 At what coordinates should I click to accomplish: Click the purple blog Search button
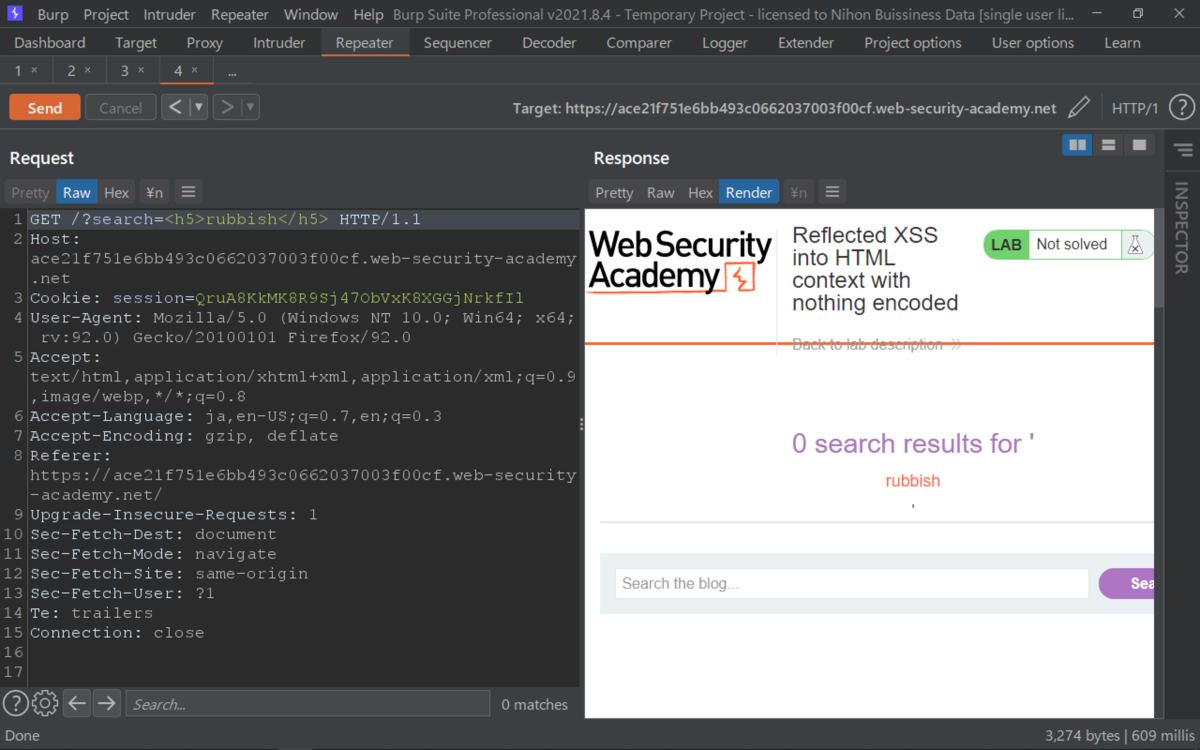1127,584
